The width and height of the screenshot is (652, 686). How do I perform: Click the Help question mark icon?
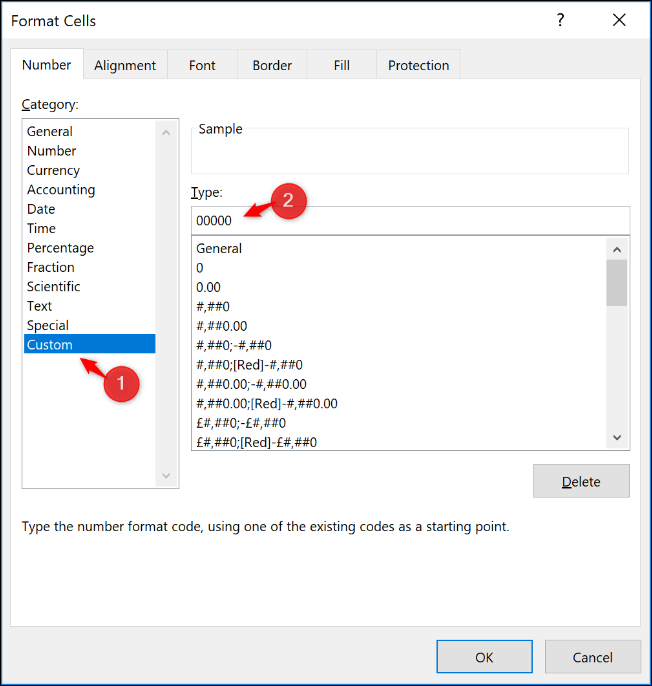pyautogui.click(x=560, y=20)
